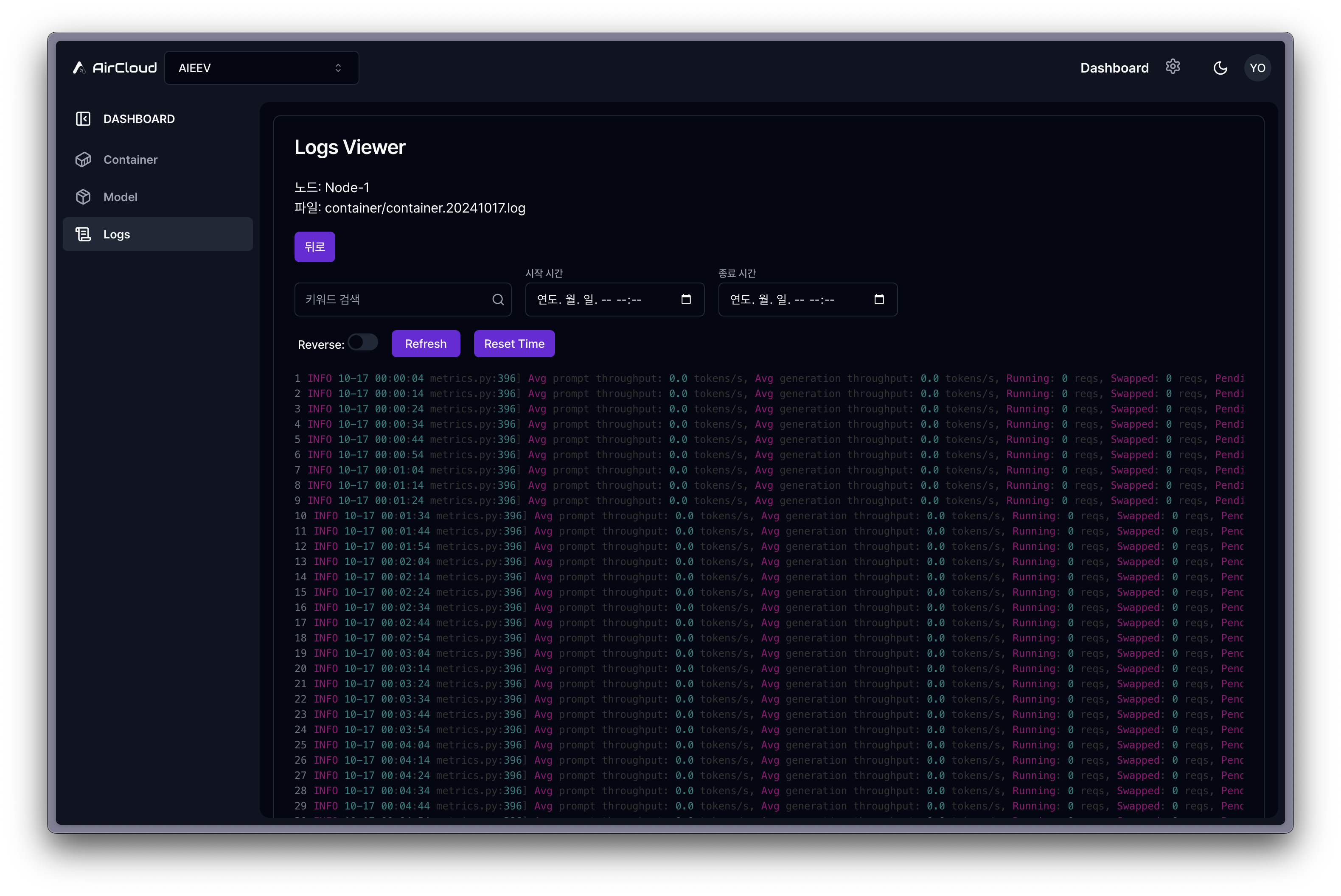Select log line 10 at 00:01:34
Image resolution: width=1341 pixels, height=896 pixels.
[x=769, y=516]
